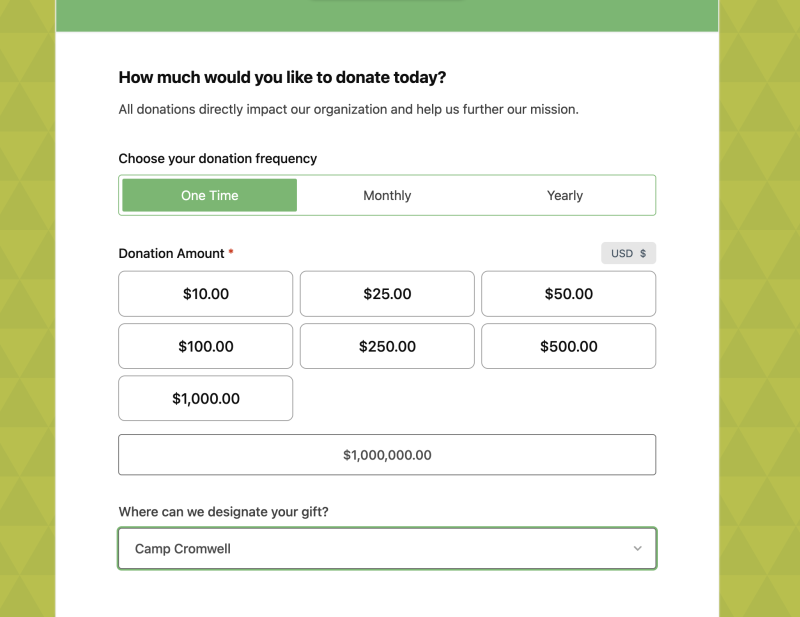
Task: Click the 'Donation Amount' field label
Action: [x=171, y=253]
